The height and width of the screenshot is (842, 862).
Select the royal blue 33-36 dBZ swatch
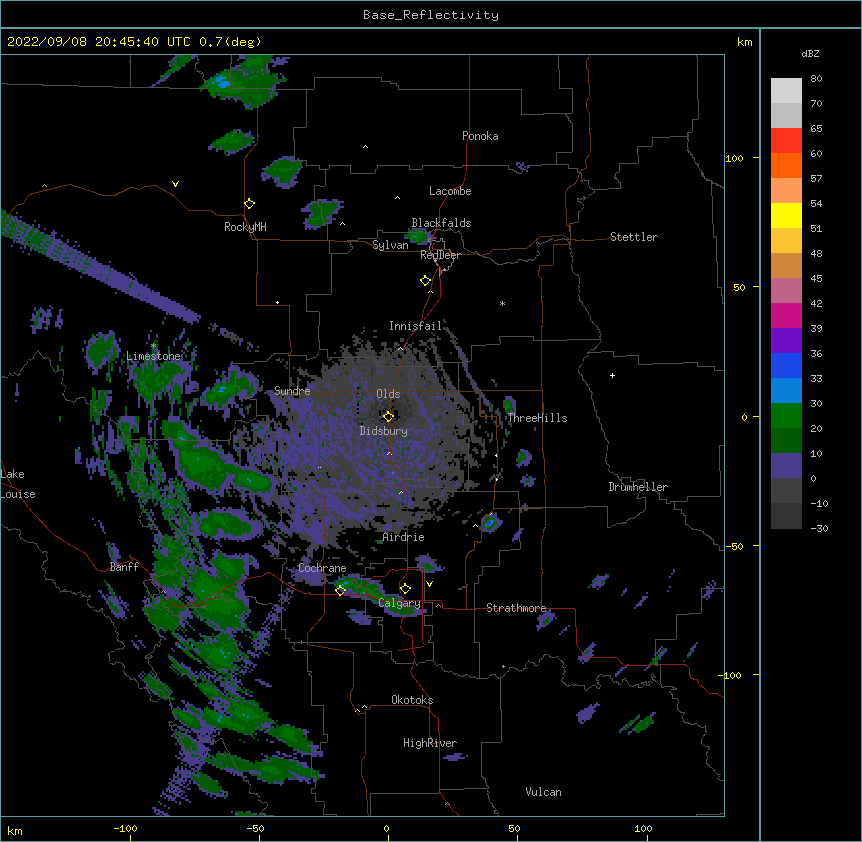(786, 366)
